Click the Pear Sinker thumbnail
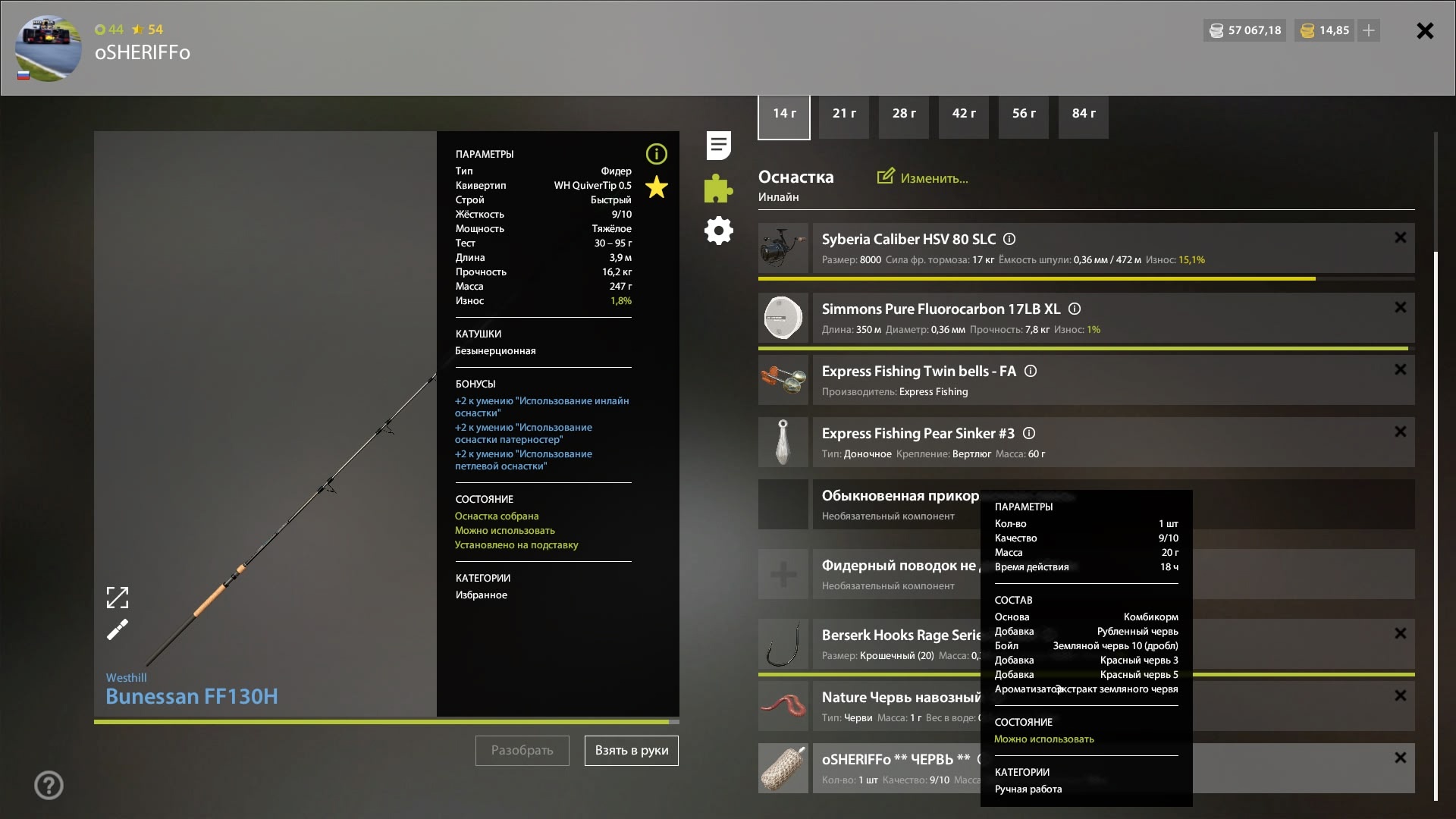This screenshot has height=819, width=1456. [783, 442]
